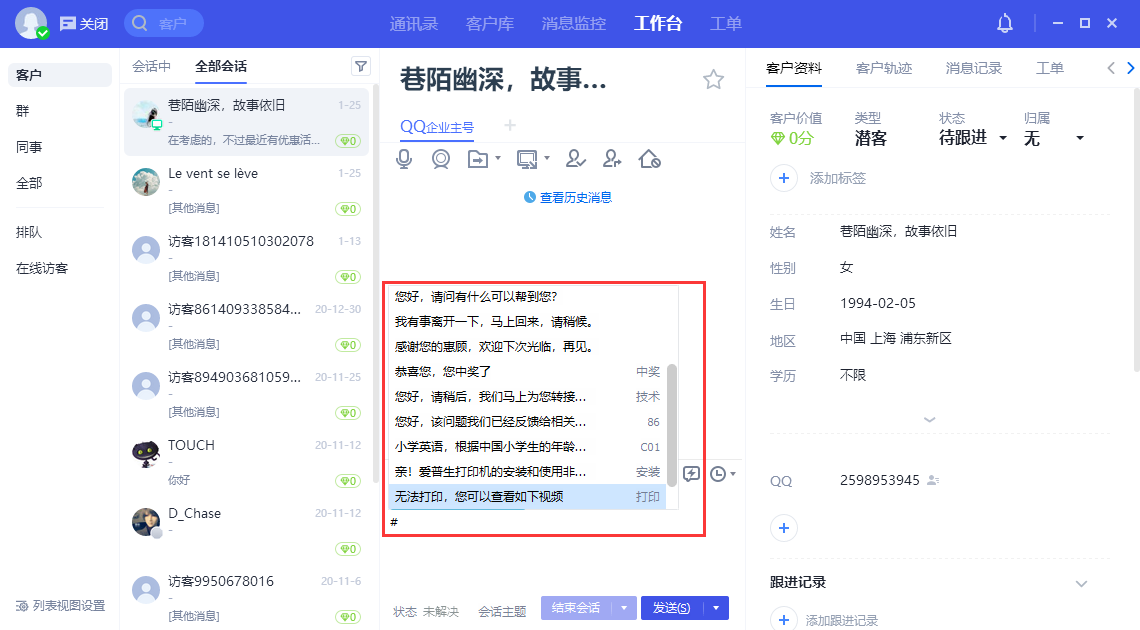The image size is (1140, 630).
Task: Open the 消息监控 top menu
Action: coord(573,23)
